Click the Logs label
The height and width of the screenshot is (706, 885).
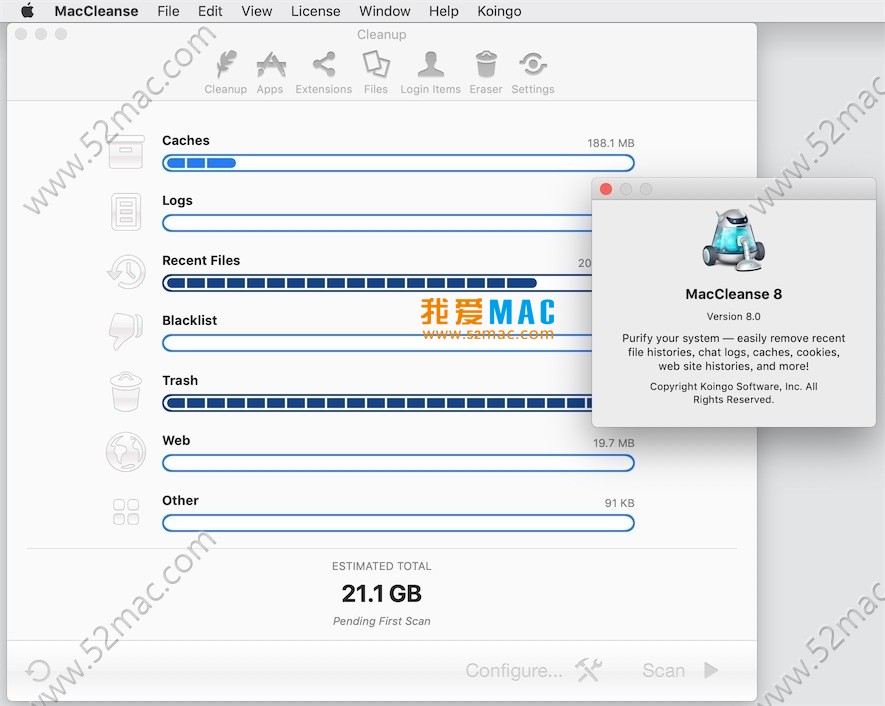[177, 201]
